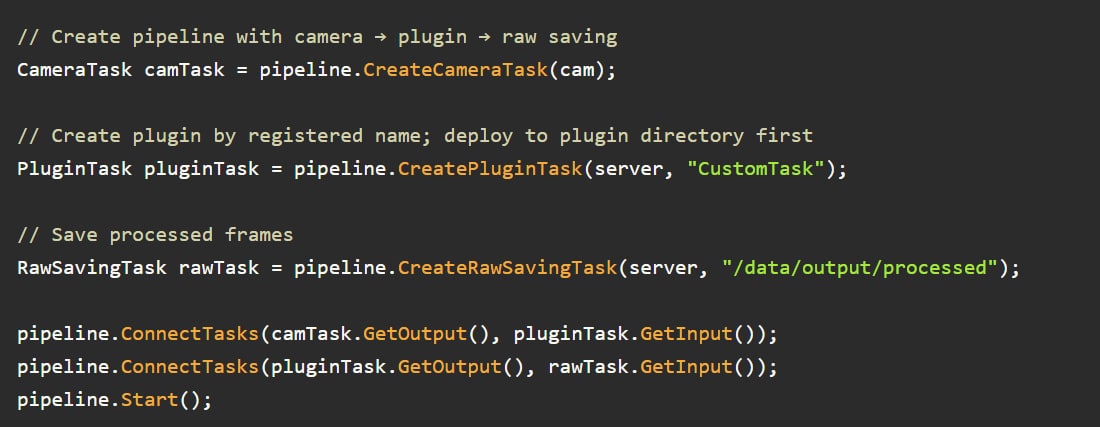The width and height of the screenshot is (1100, 427).
Task: Click the "CustomTask" string literal
Action: [755, 168]
